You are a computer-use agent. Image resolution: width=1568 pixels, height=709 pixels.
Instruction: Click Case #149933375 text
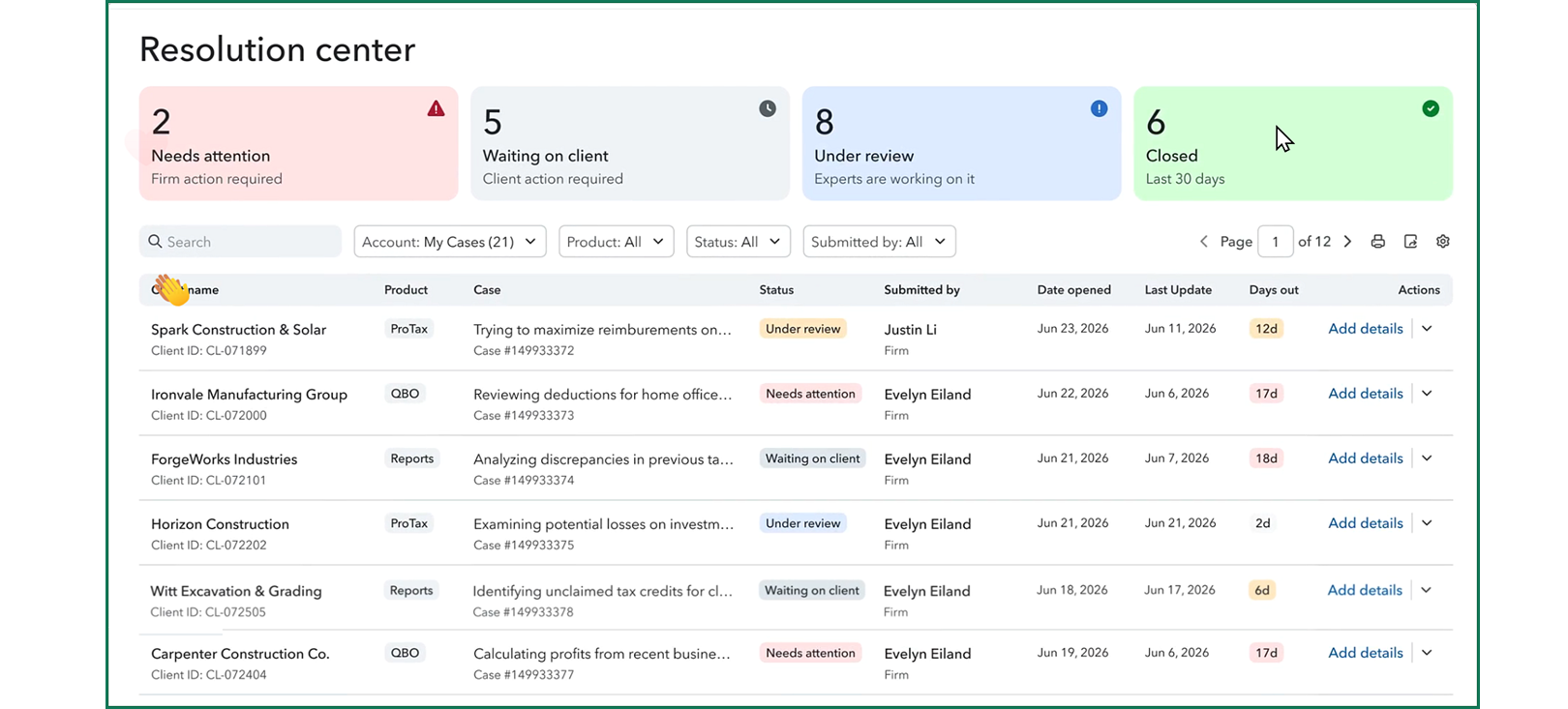pyautogui.click(x=524, y=546)
